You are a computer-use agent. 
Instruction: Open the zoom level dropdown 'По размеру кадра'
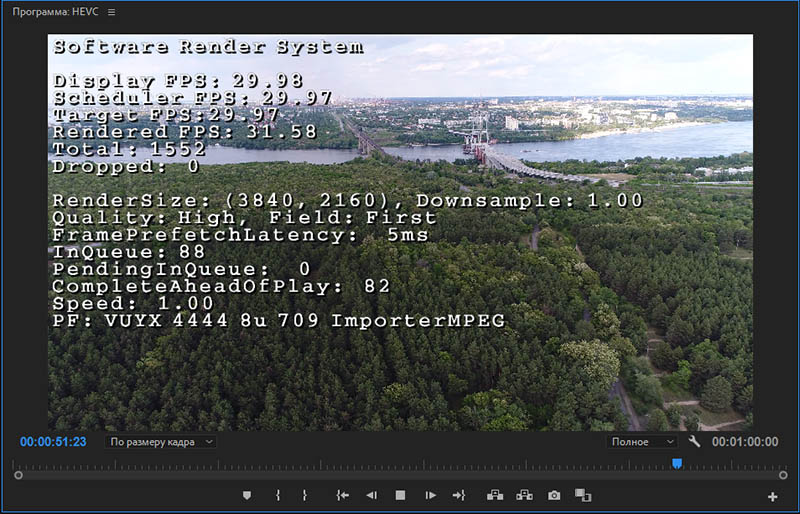(161, 442)
